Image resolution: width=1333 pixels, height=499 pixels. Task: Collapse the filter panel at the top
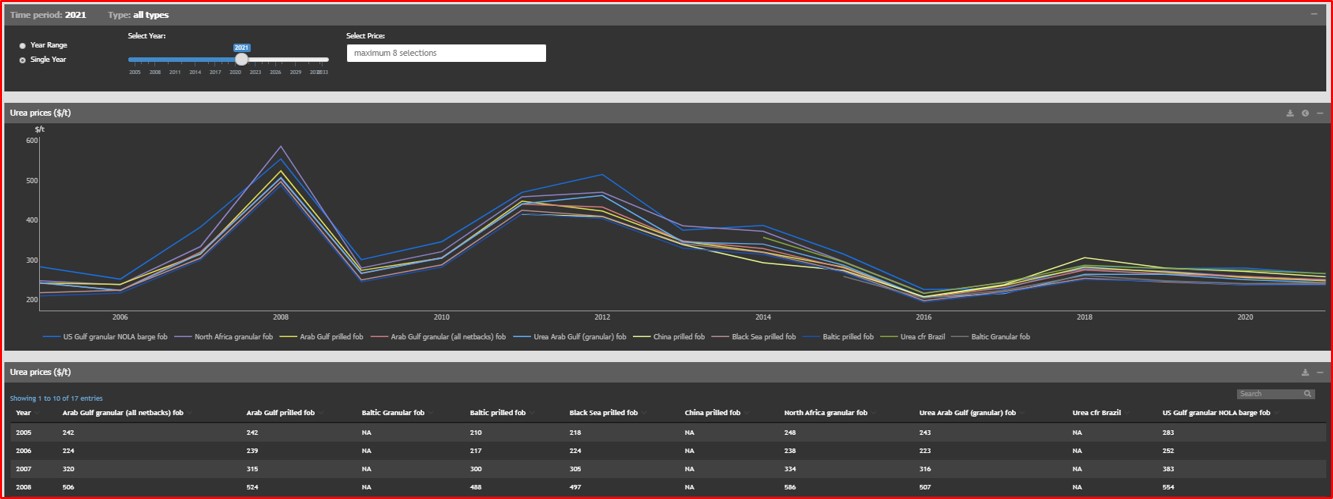[1314, 14]
